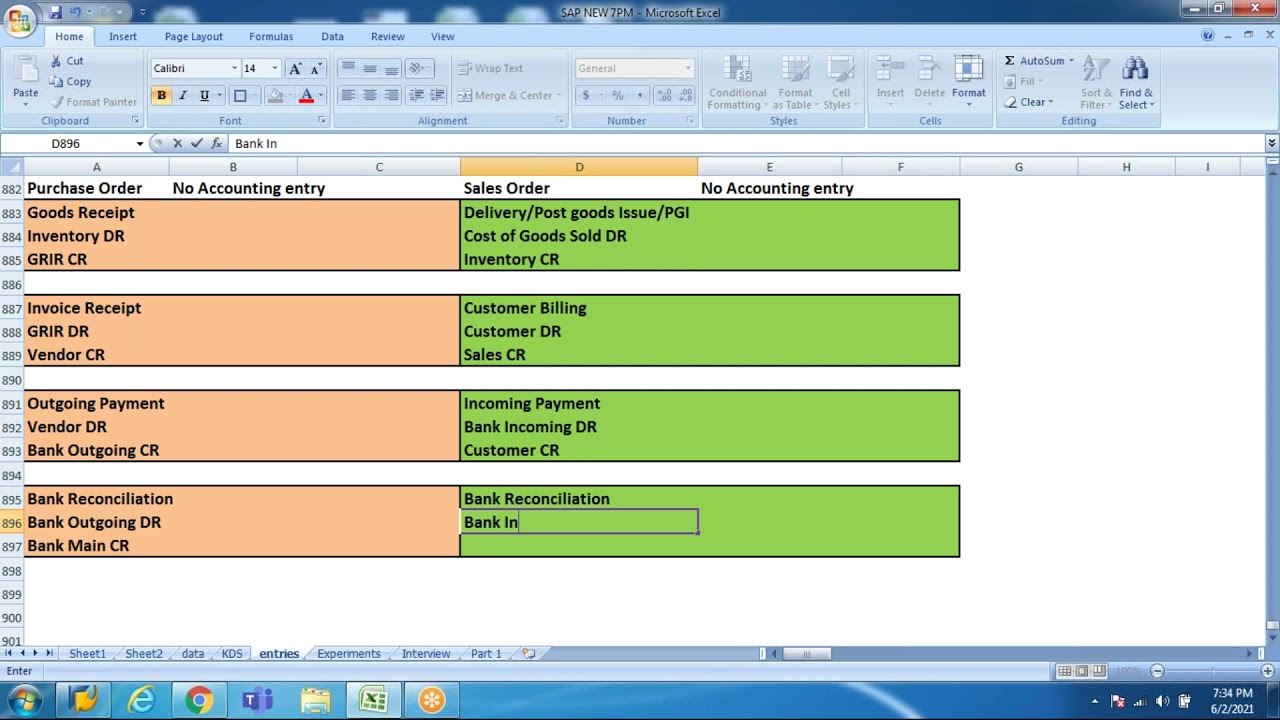Open Internet Explorer from the taskbar
1280x720 pixels.
(x=141, y=700)
